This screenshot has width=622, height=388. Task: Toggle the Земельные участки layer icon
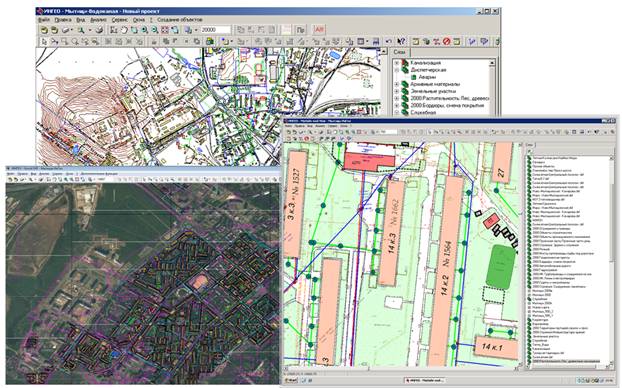click(x=405, y=91)
